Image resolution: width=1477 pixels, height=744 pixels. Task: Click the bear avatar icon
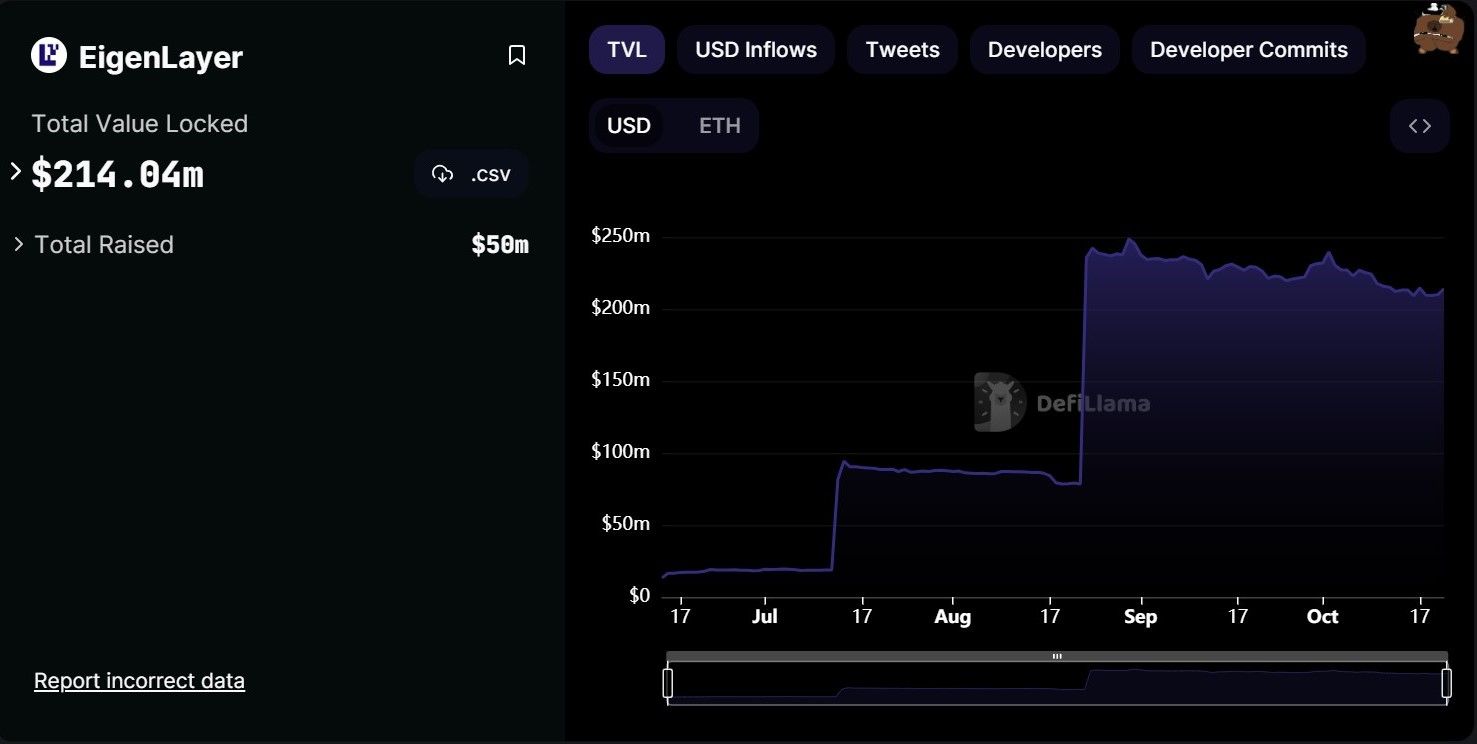[x=1437, y=29]
